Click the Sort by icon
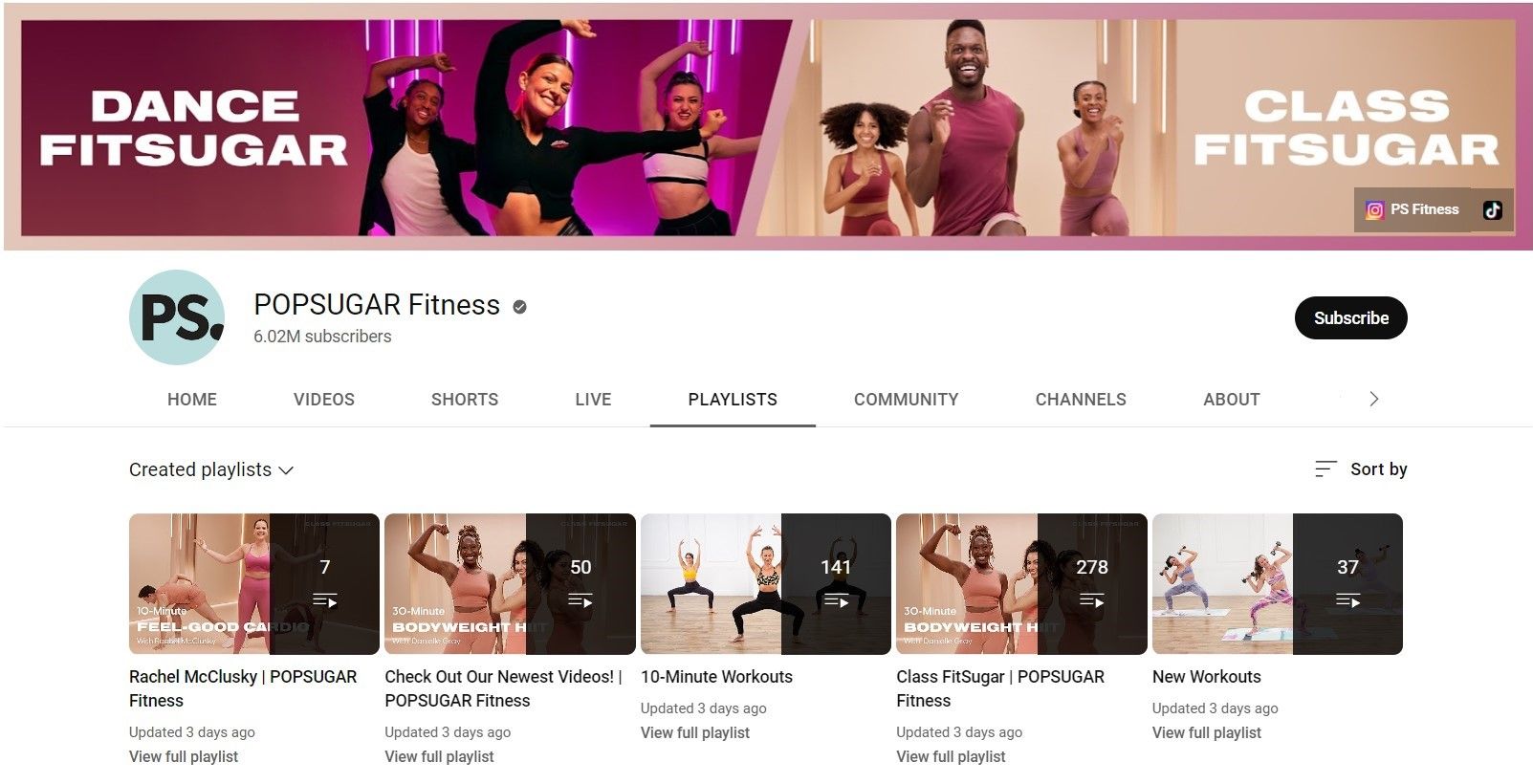The height and width of the screenshot is (784, 1533). coord(1325,468)
